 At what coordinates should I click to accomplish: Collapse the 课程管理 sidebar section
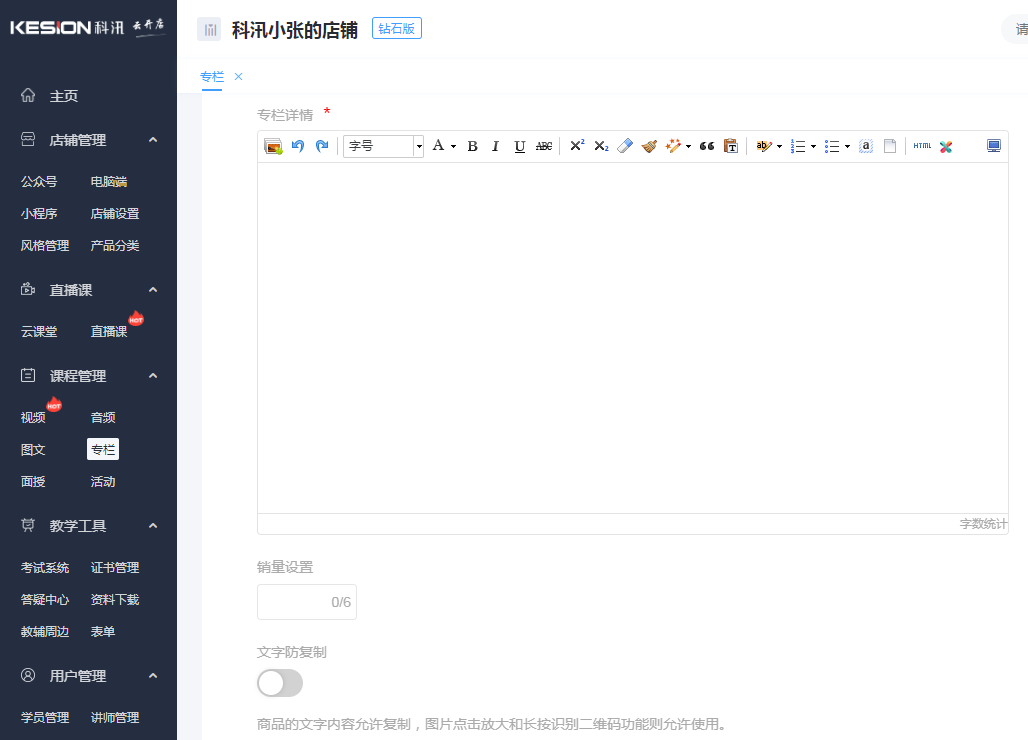(x=153, y=376)
